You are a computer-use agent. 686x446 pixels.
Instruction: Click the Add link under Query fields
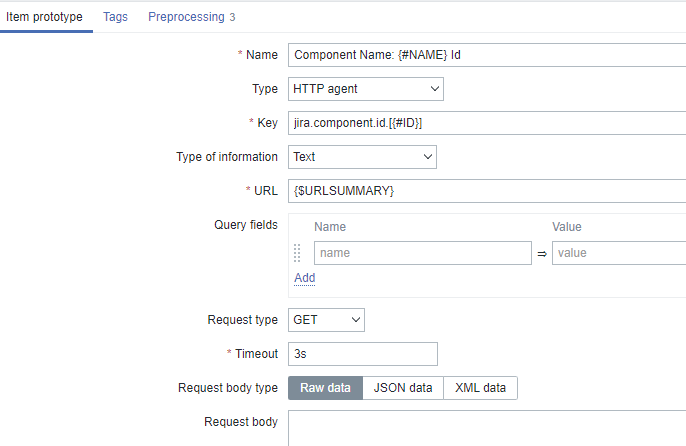(304, 278)
